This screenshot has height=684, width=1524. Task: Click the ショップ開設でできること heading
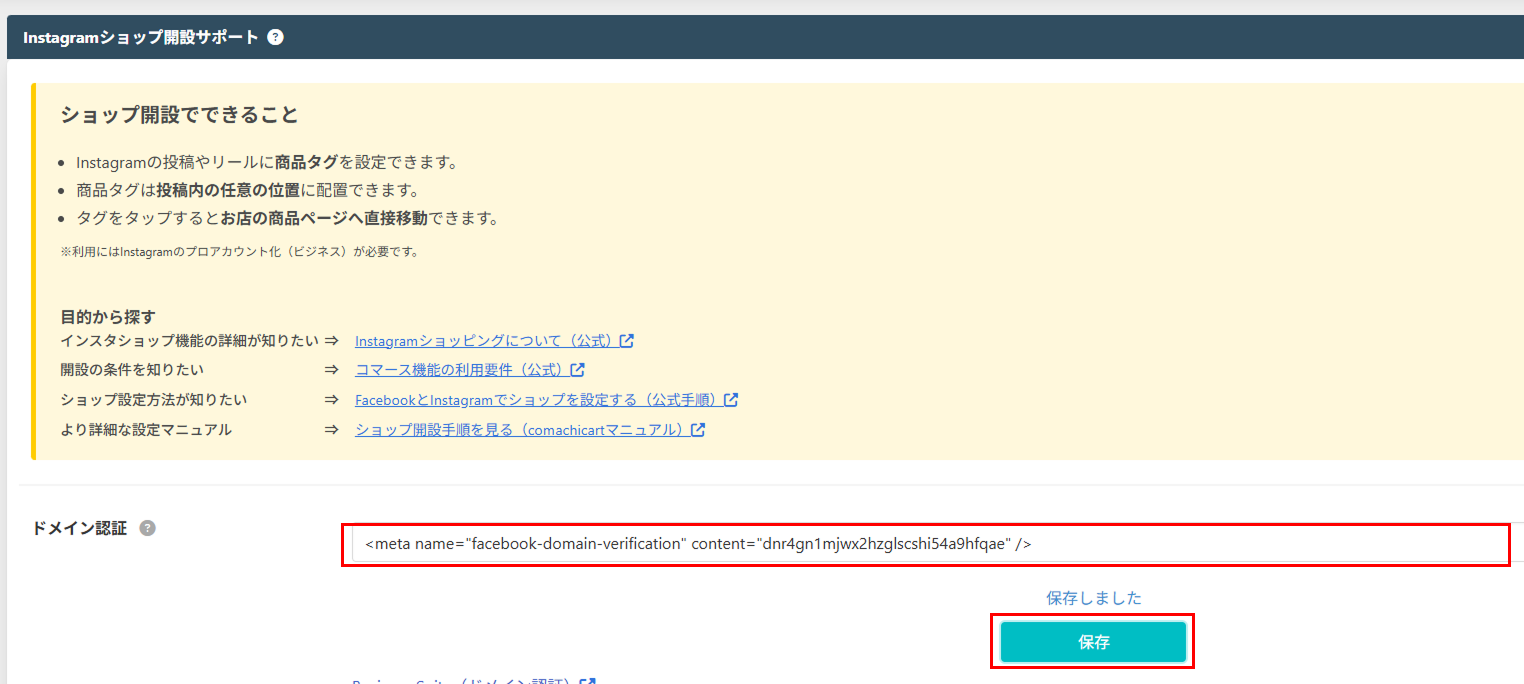(180, 114)
